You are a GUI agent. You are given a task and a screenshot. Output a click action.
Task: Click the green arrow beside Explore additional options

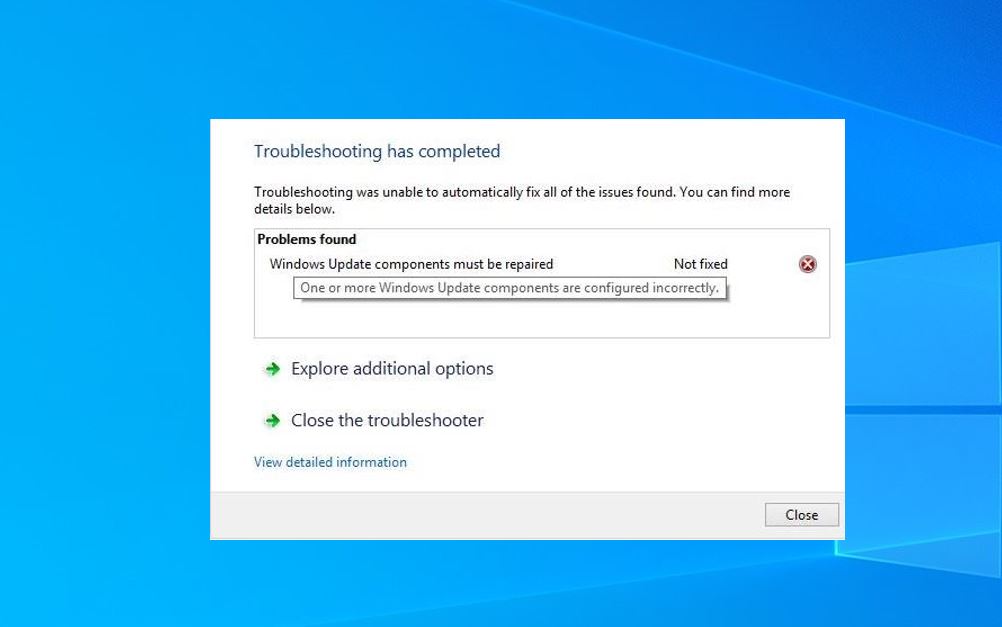(x=273, y=369)
